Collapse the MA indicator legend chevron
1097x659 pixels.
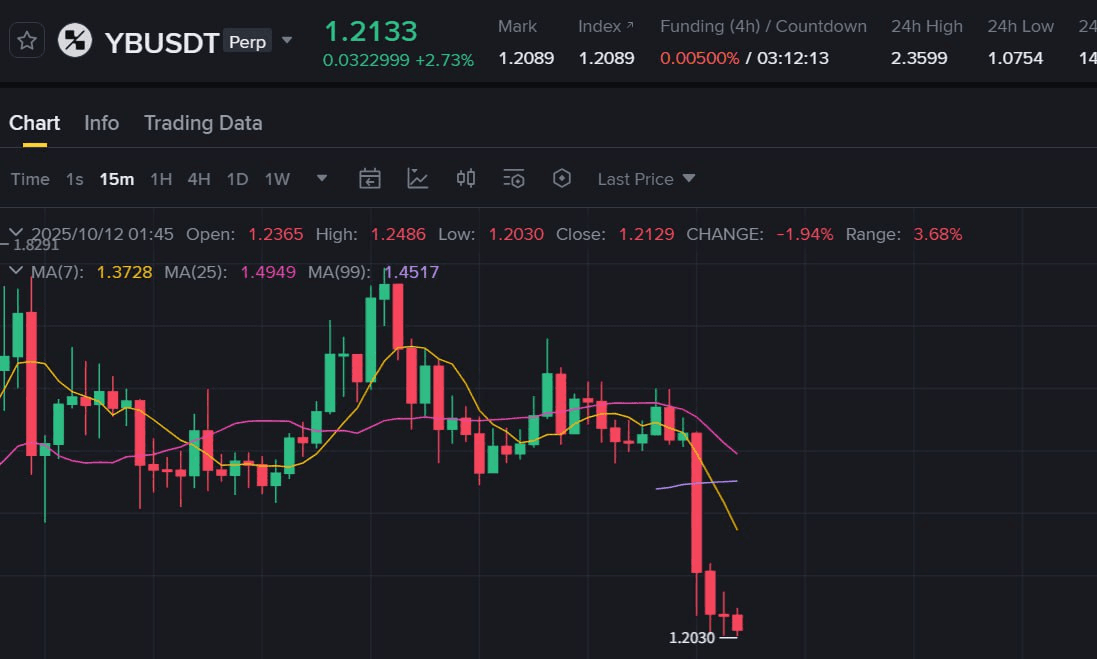click(16, 271)
